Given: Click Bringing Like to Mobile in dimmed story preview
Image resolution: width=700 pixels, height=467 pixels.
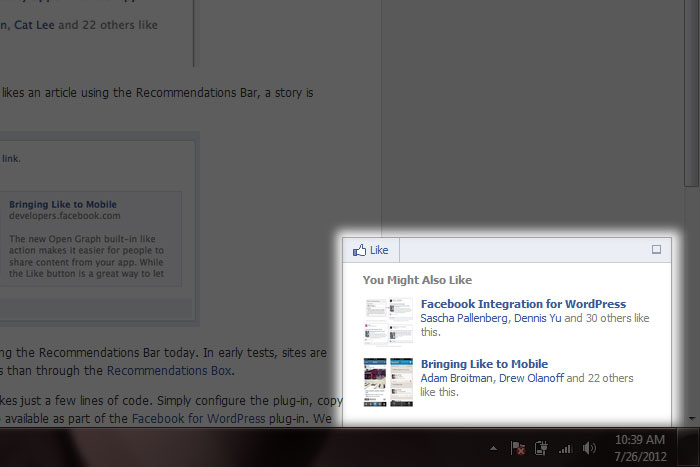Looking at the screenshot, I should coord(63,204).
